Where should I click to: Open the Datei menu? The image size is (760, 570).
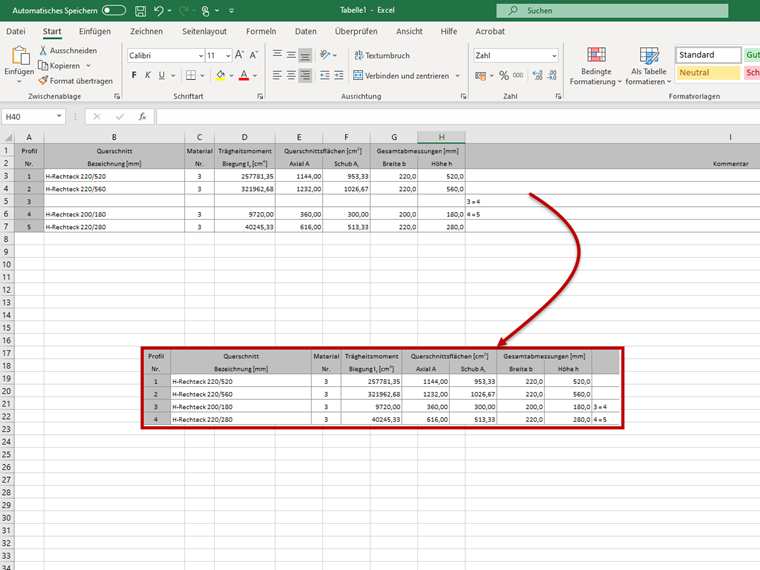point(16,31)
